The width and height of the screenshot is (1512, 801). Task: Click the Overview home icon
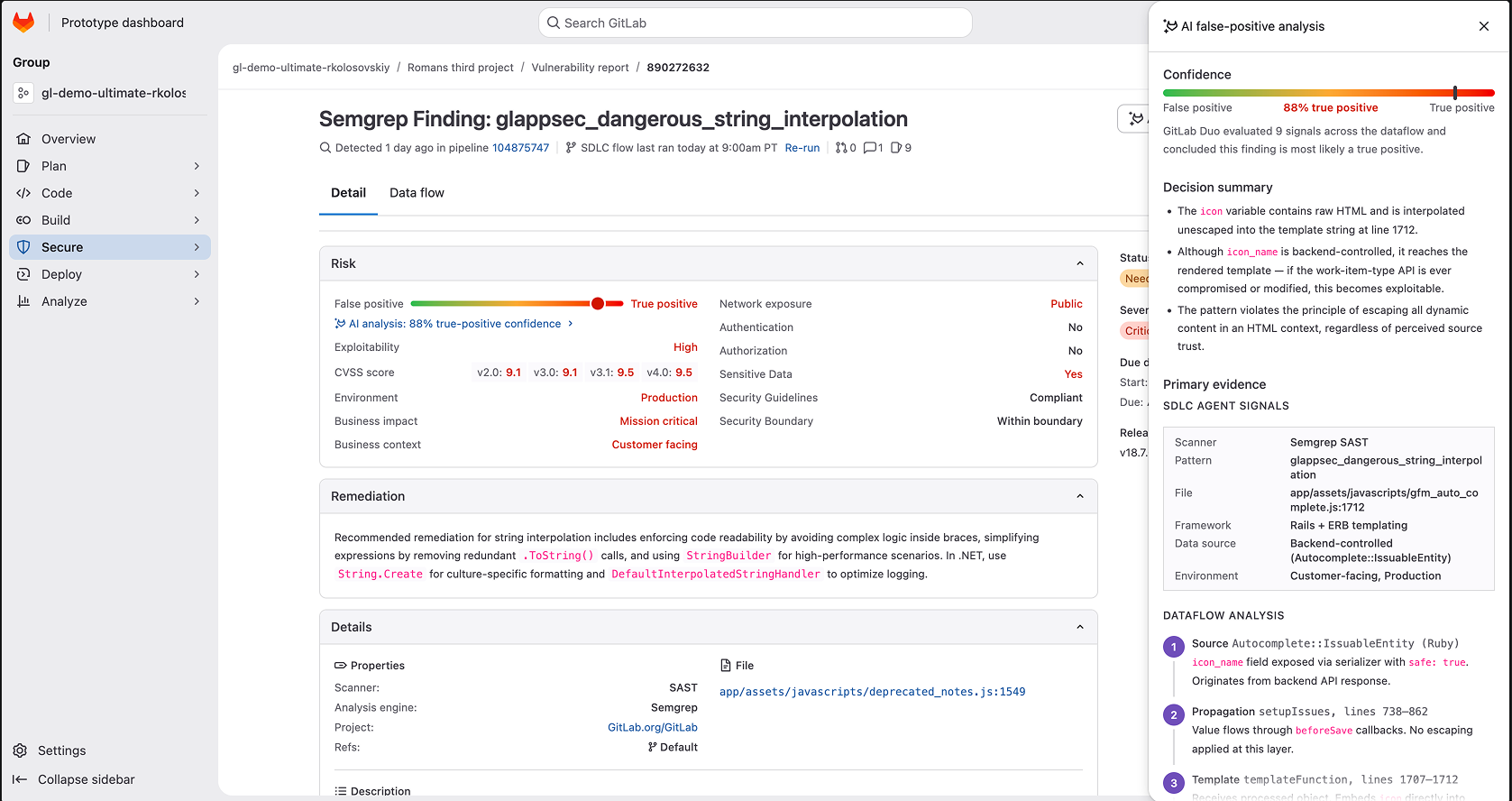[23, 139]
